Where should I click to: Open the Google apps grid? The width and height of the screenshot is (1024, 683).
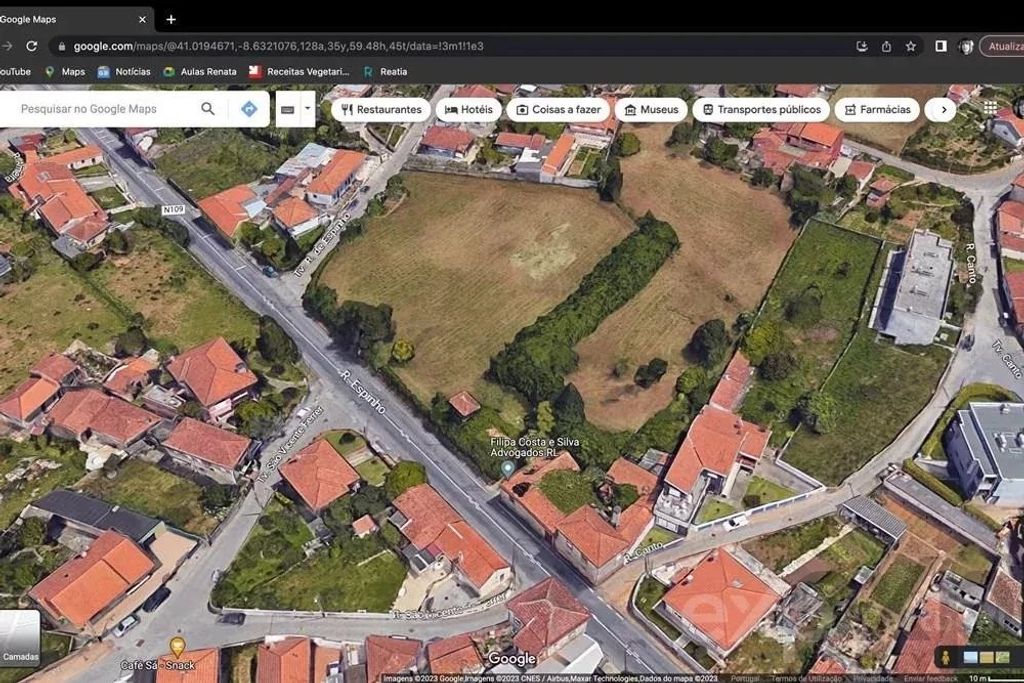tap(990, 108)
